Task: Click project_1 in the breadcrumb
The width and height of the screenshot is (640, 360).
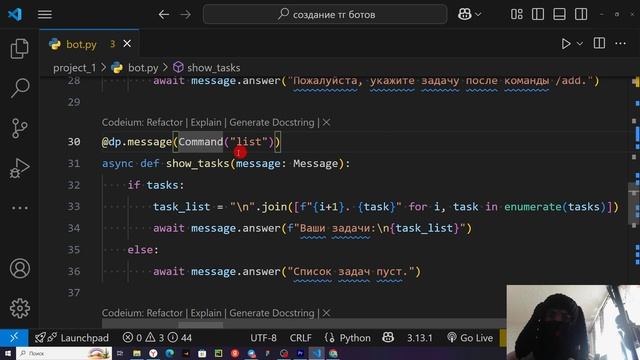Action: pos(74,68)
